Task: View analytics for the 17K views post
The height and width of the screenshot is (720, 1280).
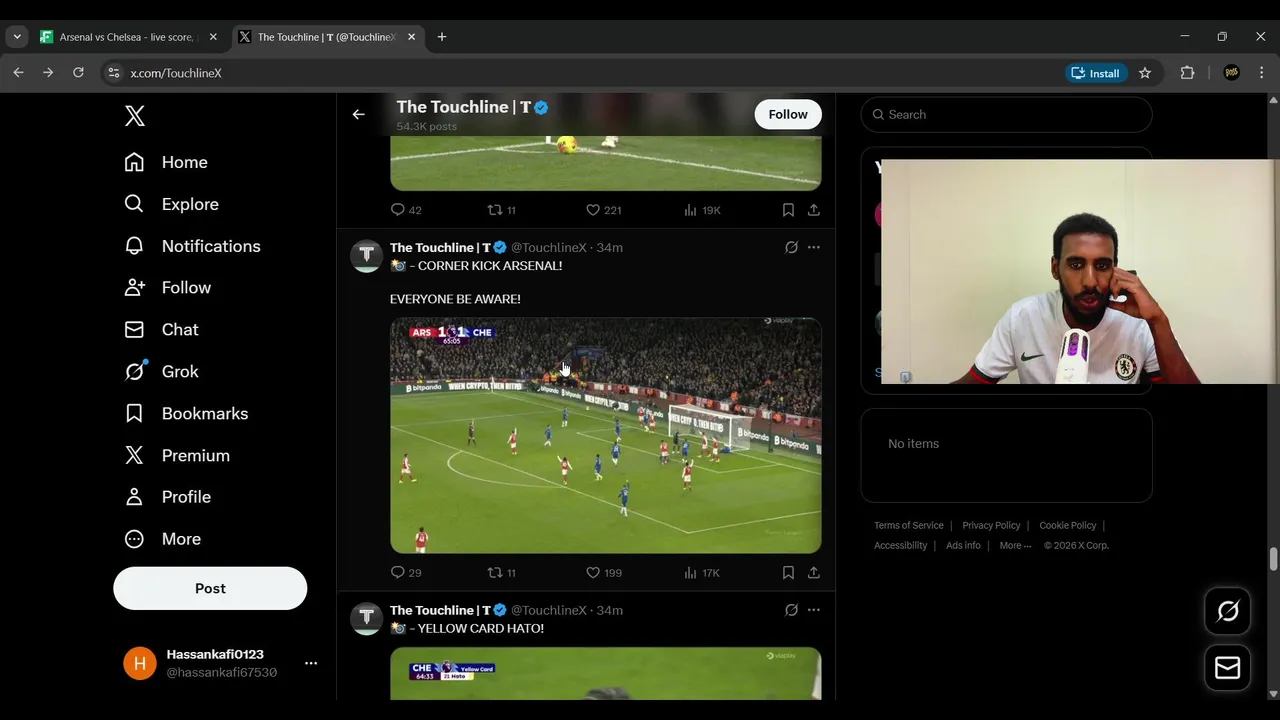Action: click(x=702, y=573)
